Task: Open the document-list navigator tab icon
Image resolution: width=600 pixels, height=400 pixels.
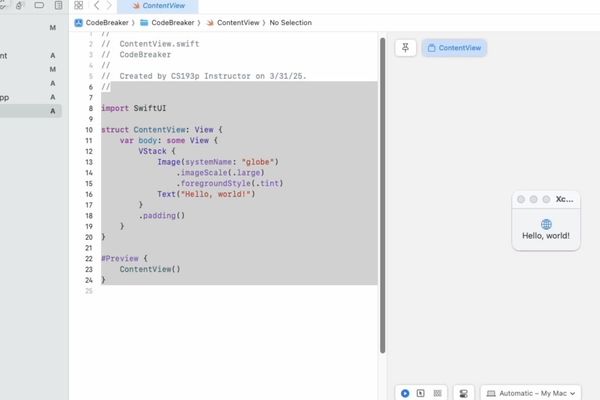Action: pyautogui.click(x=59, y=5)
